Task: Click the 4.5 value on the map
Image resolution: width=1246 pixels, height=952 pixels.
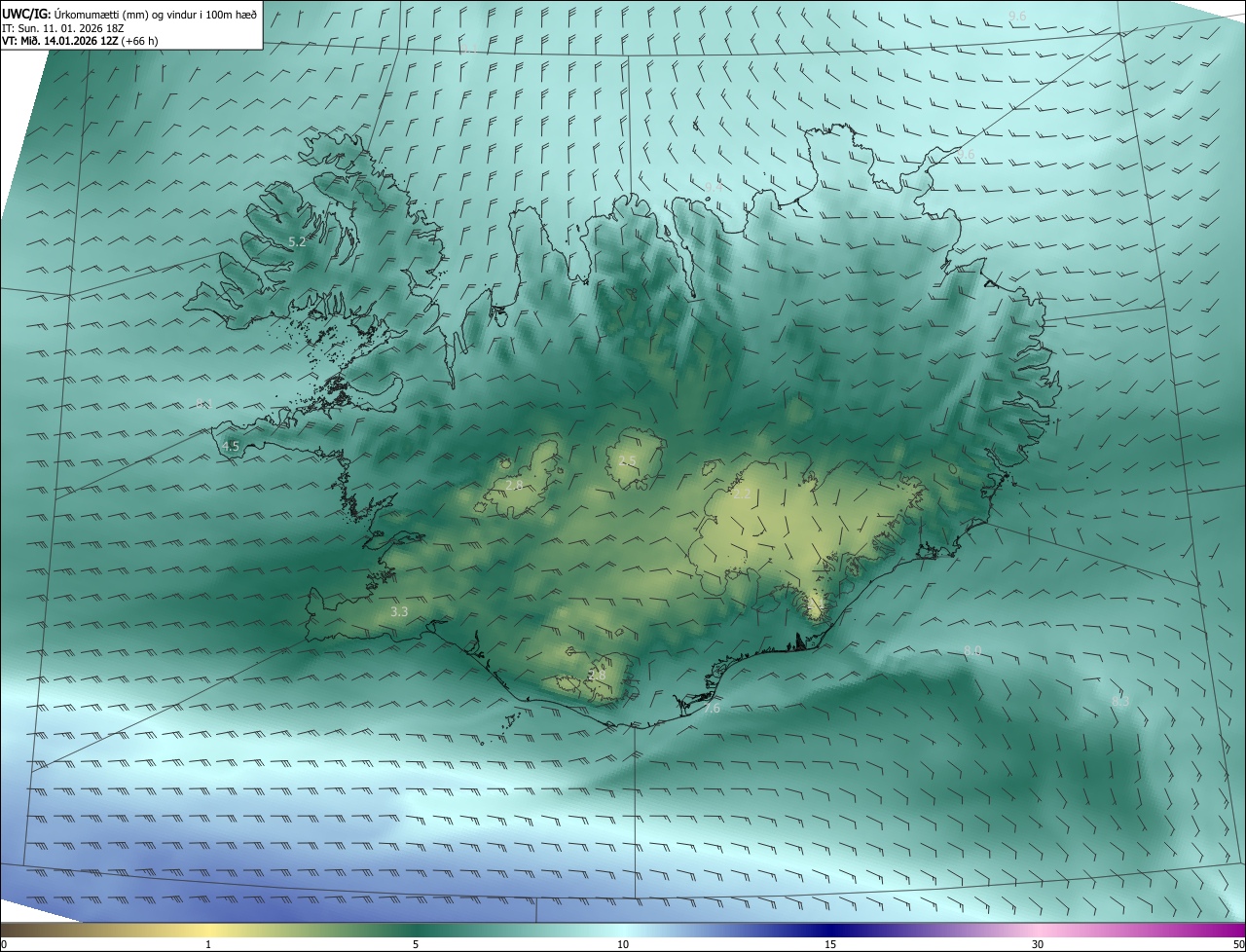Action: pos(231,447)
